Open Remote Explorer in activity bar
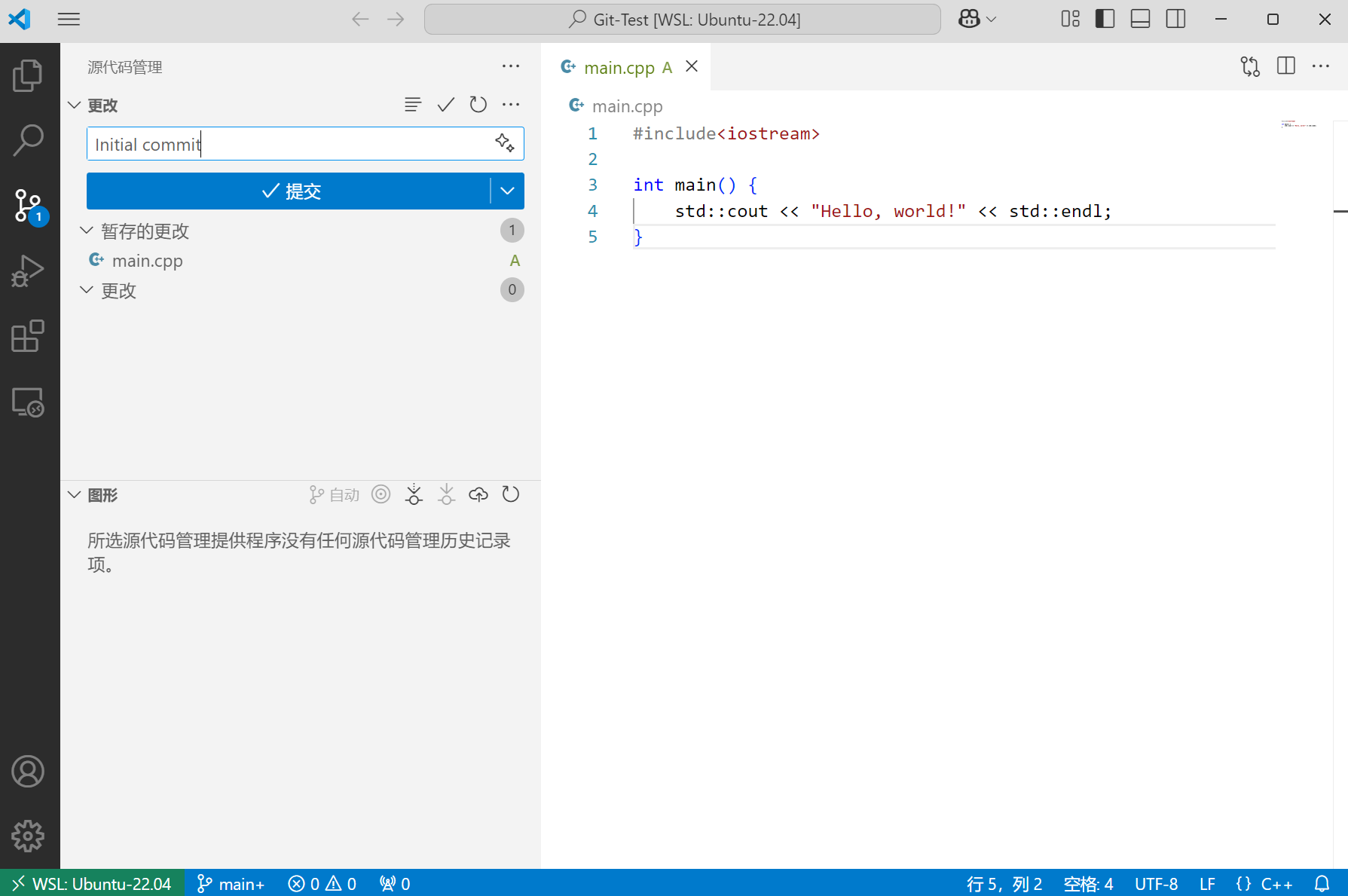This screenshot has height=896, width=1348. click(x=28, y=402)
